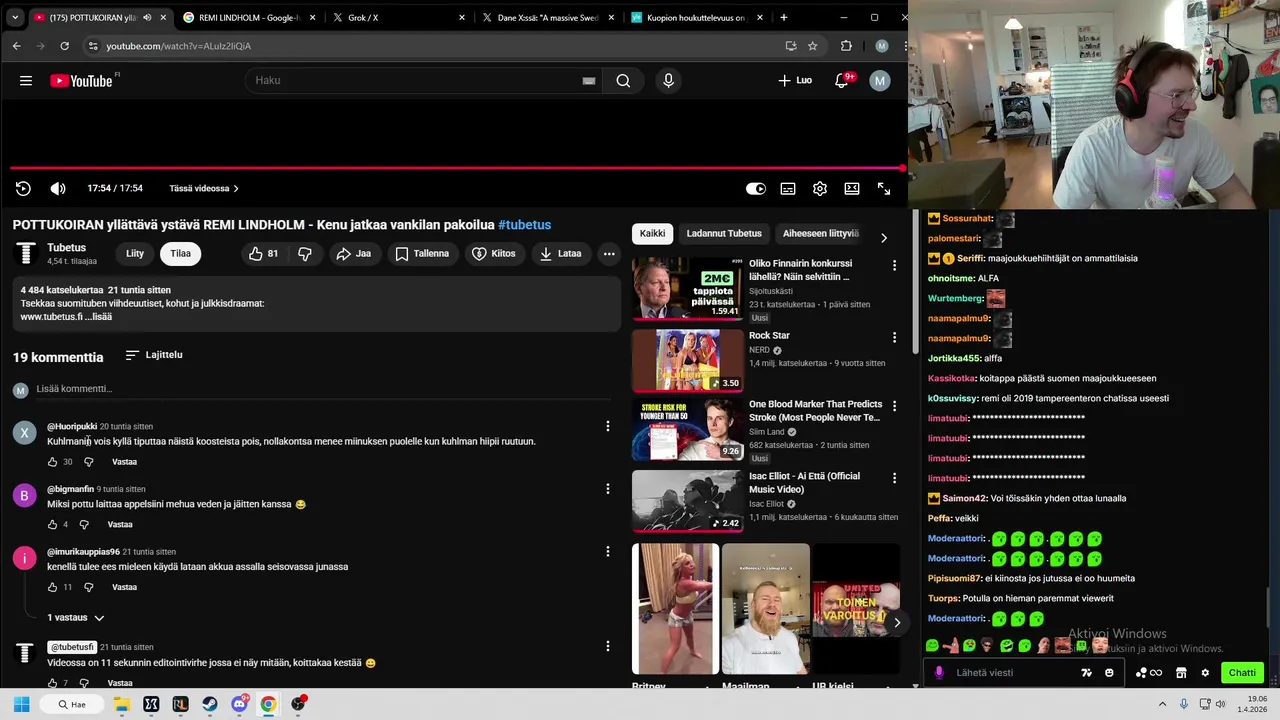The image size is (1280, 720).
Task: Switch to the Grok / X tab
Action: (398, 17)
